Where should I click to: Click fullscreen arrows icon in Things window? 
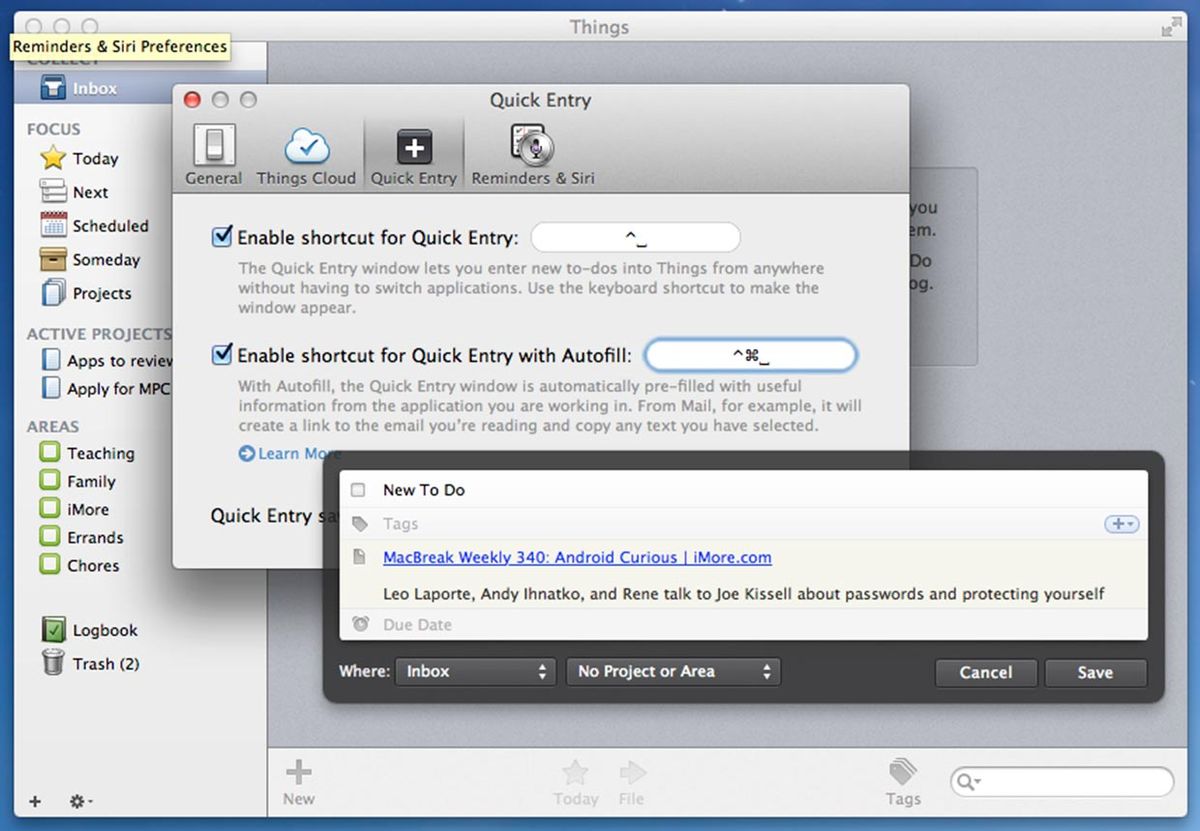(x=1171, y=27)
